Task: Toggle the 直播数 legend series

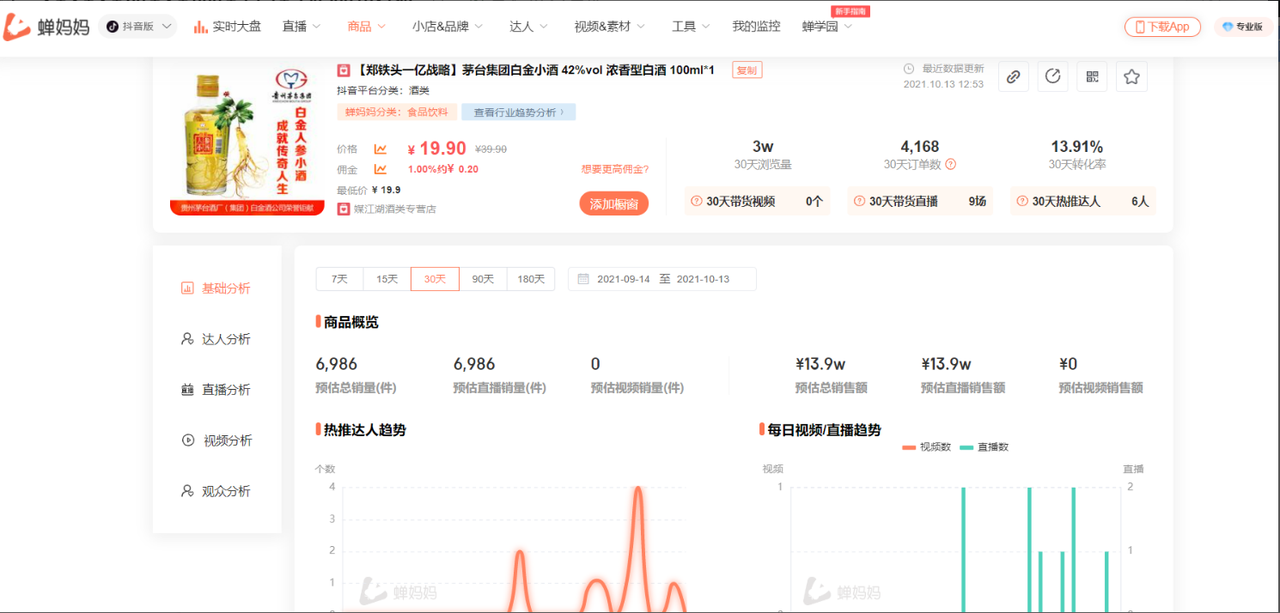Action: pos(985,447)
